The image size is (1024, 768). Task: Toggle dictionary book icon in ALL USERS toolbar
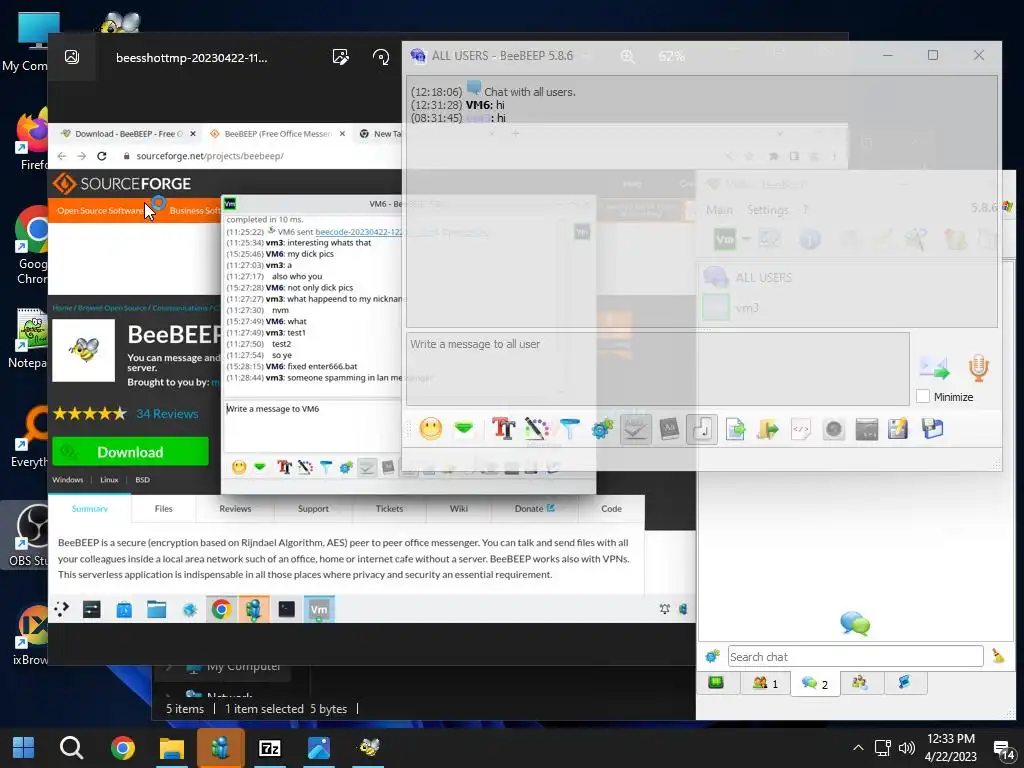(x=669, y=429)
